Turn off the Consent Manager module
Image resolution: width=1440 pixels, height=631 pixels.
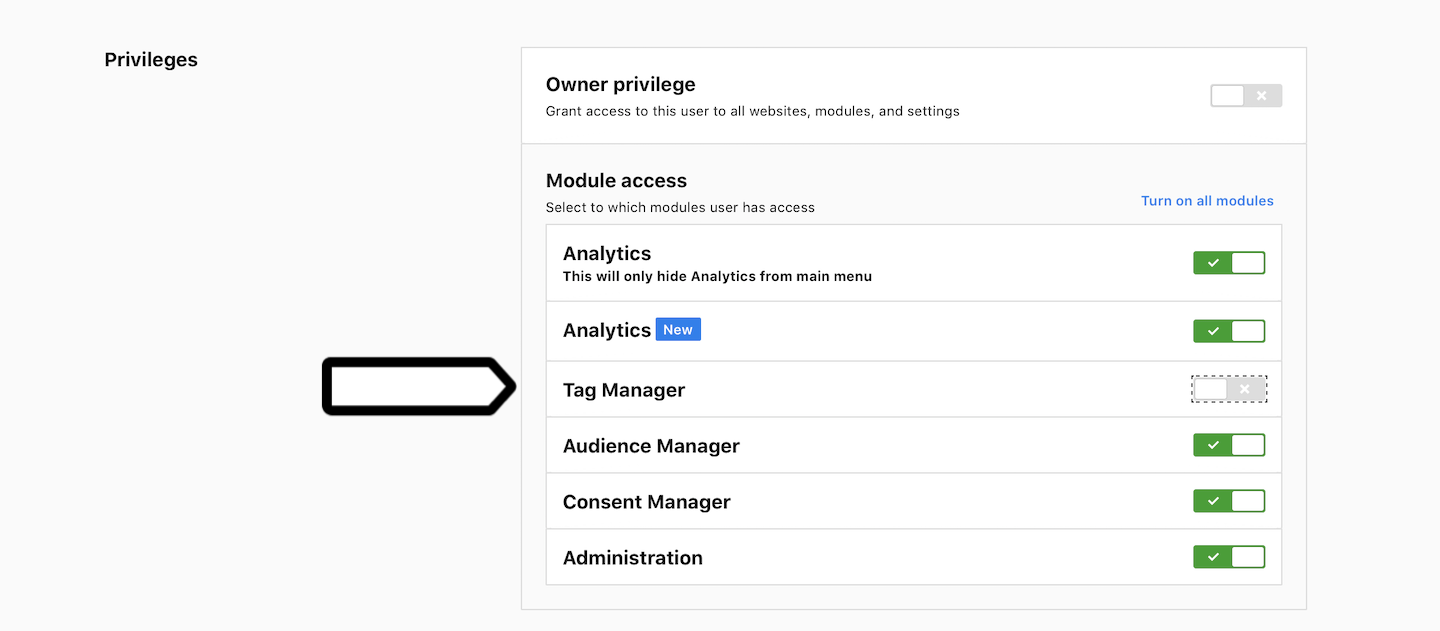(1229, 500)
